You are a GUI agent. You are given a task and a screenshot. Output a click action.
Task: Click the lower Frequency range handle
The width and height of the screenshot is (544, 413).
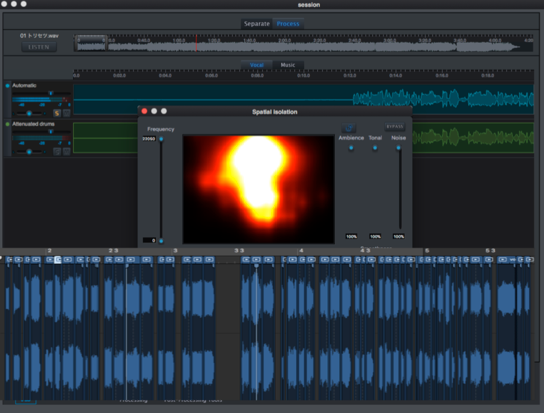[x=161, y=241]
